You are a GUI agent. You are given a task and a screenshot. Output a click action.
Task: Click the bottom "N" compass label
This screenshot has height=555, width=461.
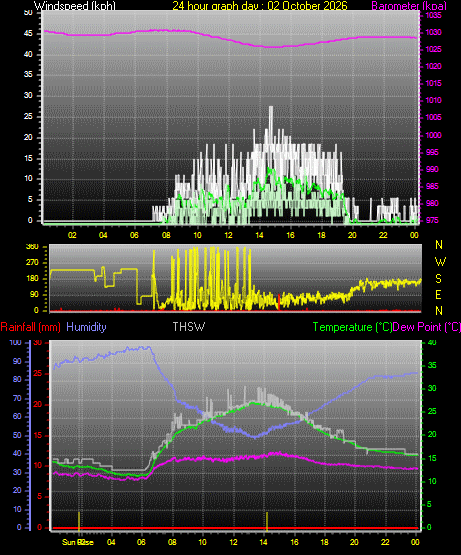[439, 311]
